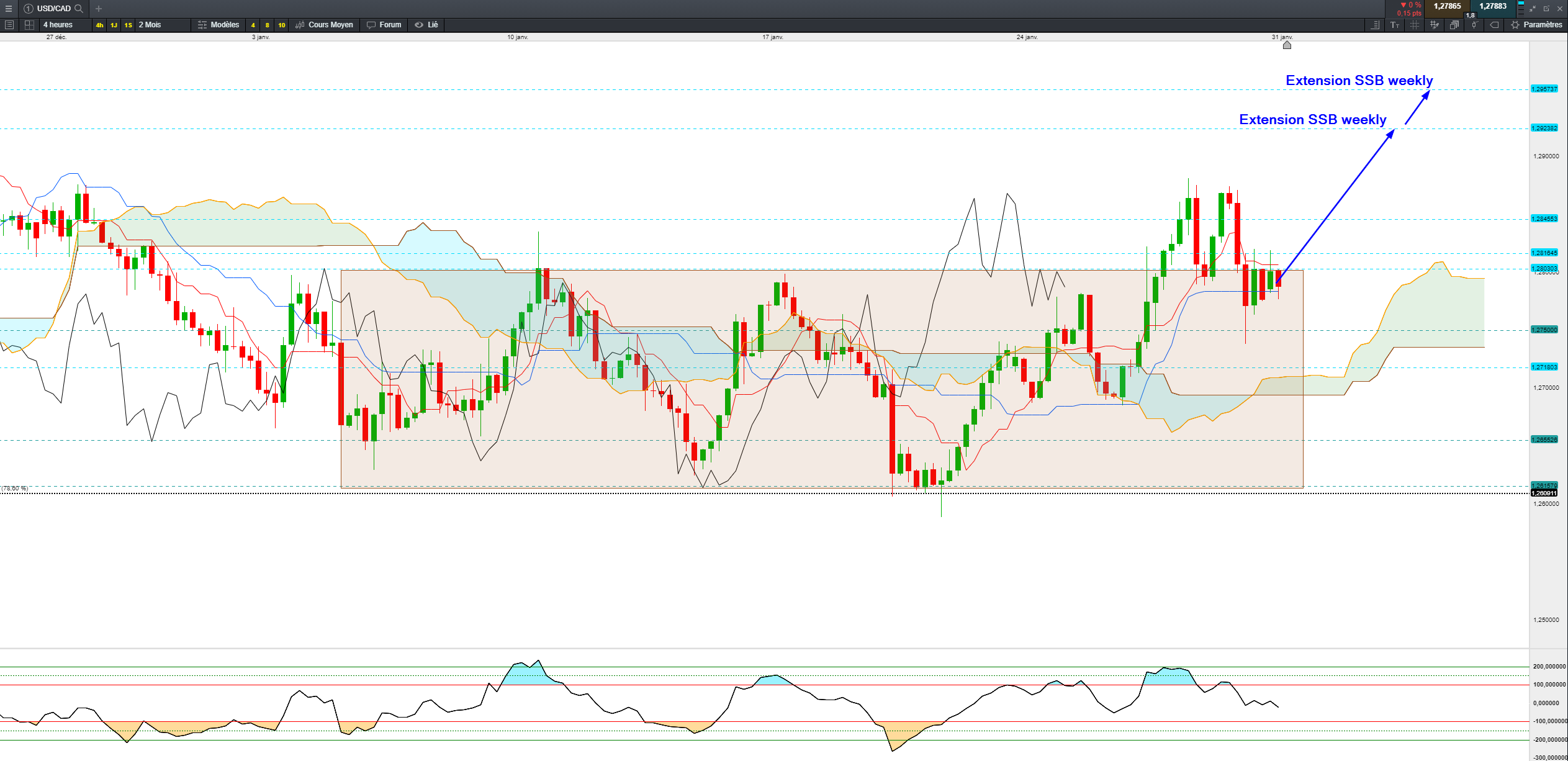Select the grid color eyedropper tool
Image resolution: width=1568 pixels, height=761 pixels.
(1434, 25)
